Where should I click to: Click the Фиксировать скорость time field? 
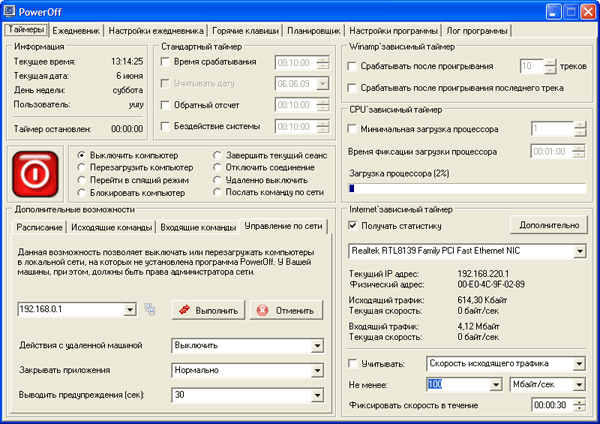[552, 405]
